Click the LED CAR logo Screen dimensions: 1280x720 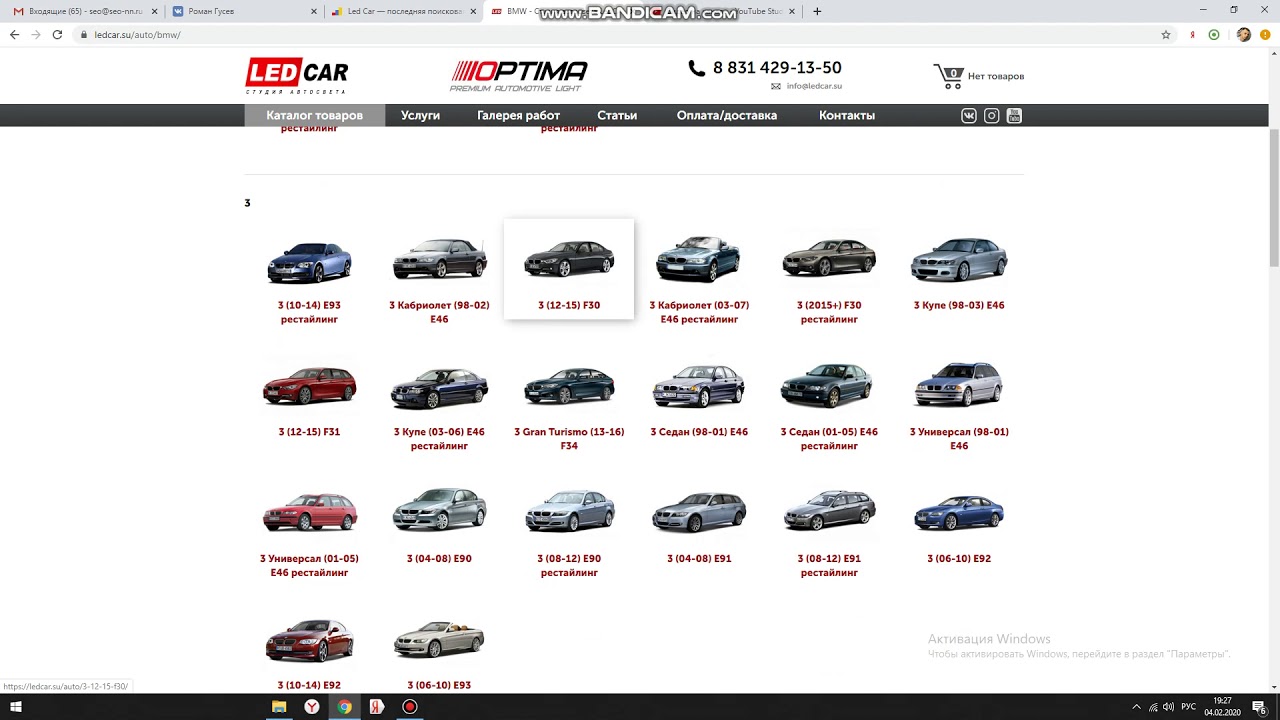(x=297, y=75)
